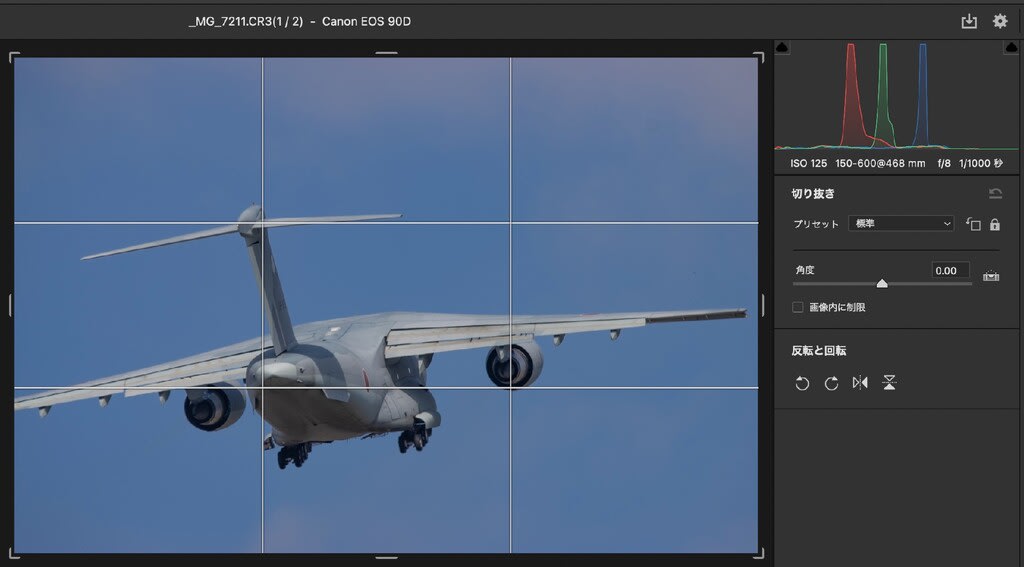Screen dimensions: 1024x567
Task: Toggle the aspect ratio lock icon
Action: coord(995,224)
